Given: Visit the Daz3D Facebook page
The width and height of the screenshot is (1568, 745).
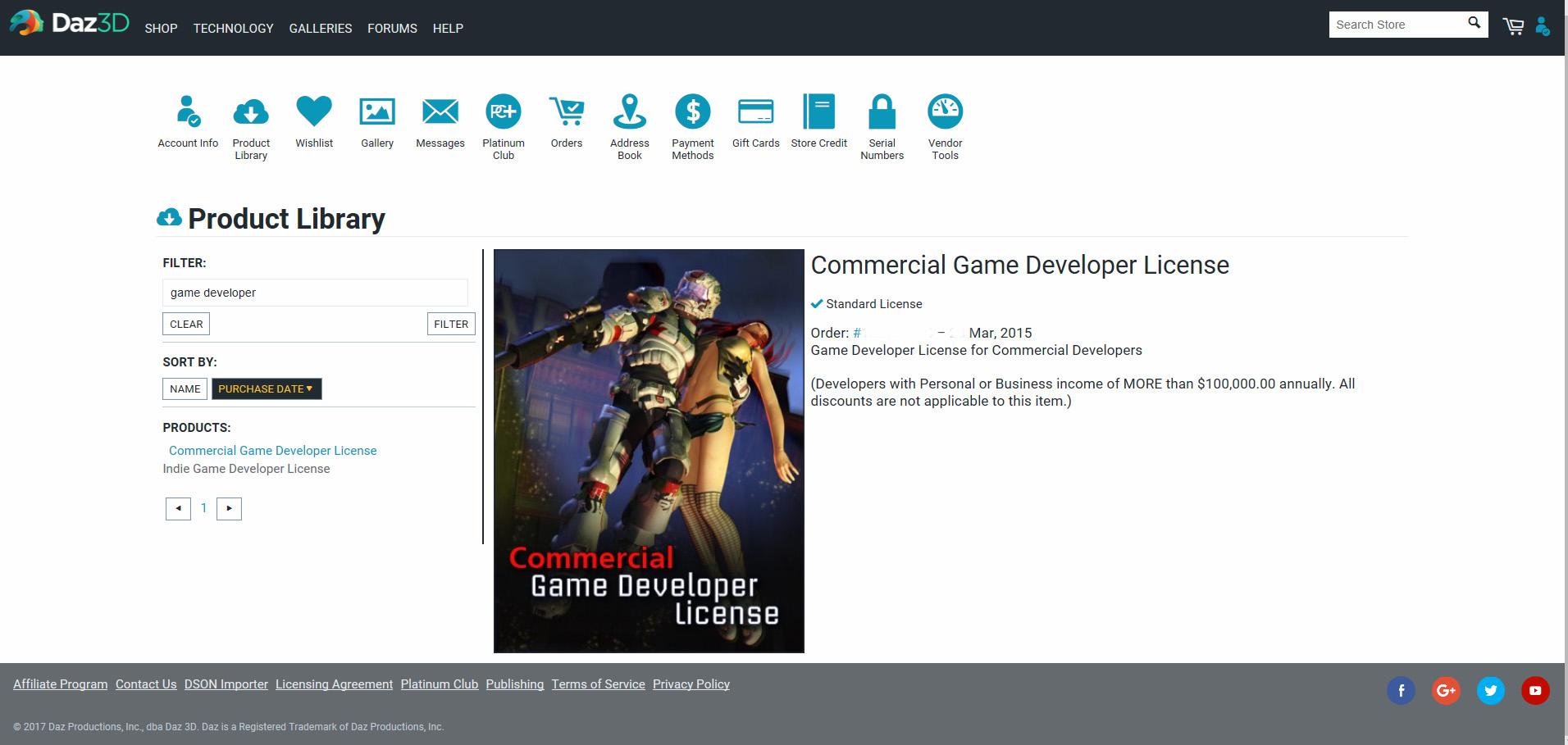Looking at the screenshot, I should pos(1402,690).
